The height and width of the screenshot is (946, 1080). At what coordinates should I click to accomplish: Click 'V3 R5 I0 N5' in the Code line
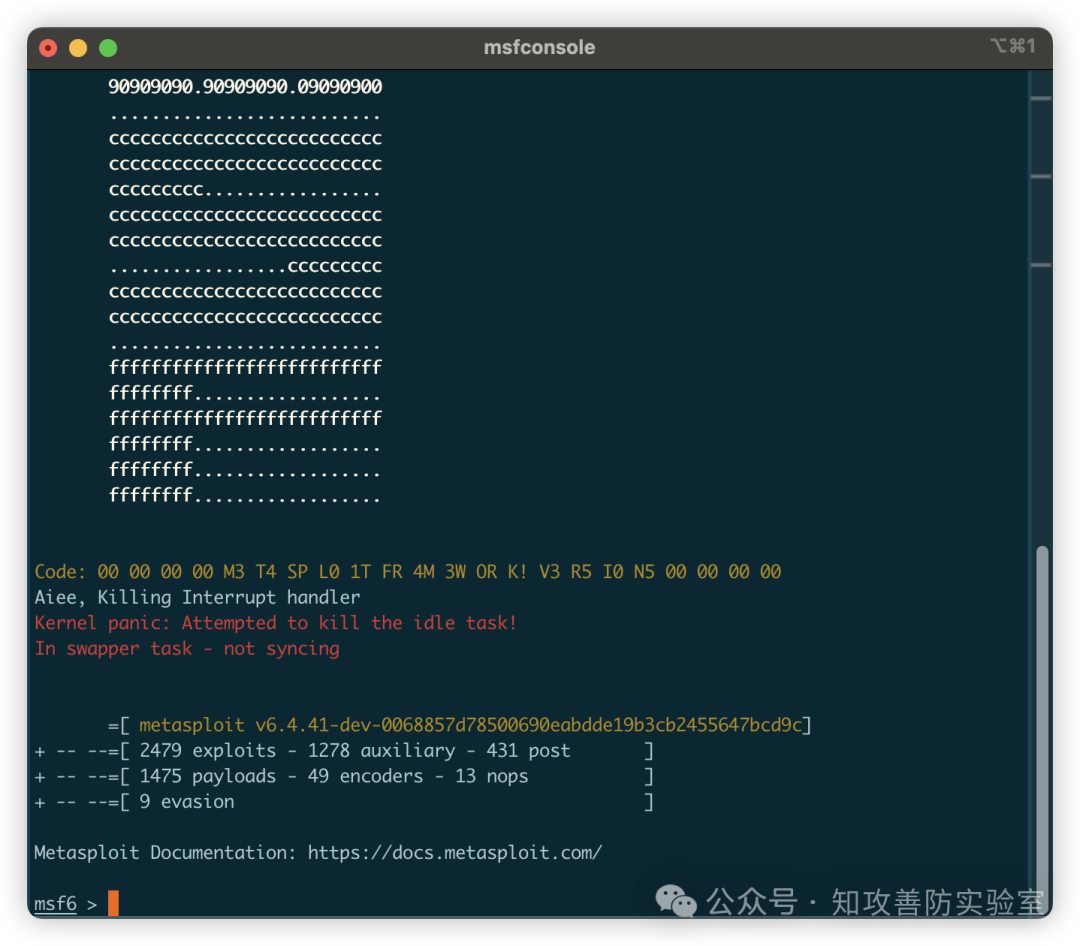point(597,572)
